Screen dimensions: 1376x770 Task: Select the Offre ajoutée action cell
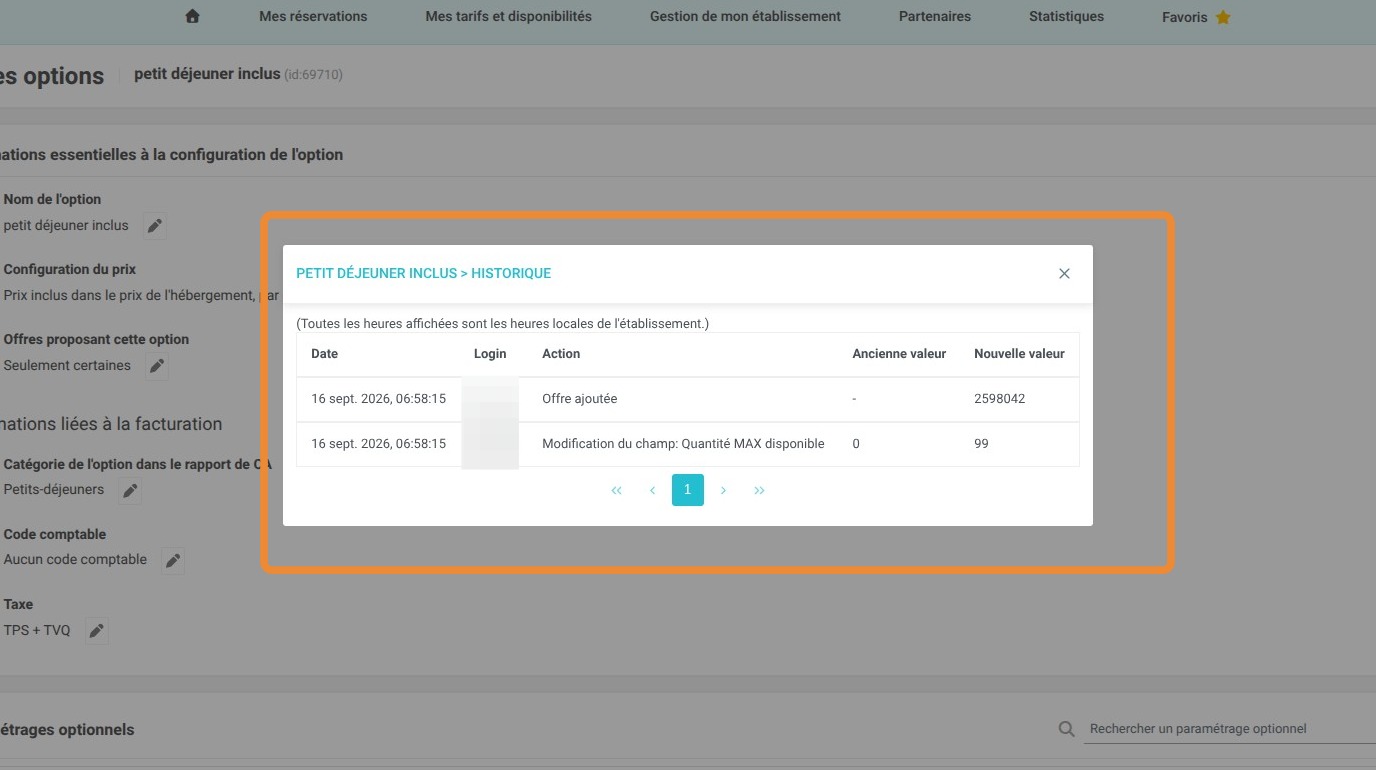click(580, 399)
